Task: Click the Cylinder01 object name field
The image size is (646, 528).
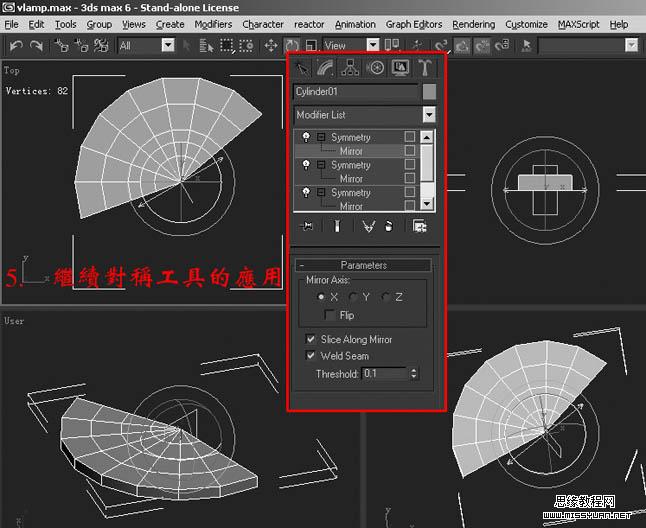Action: pos(356,91)
